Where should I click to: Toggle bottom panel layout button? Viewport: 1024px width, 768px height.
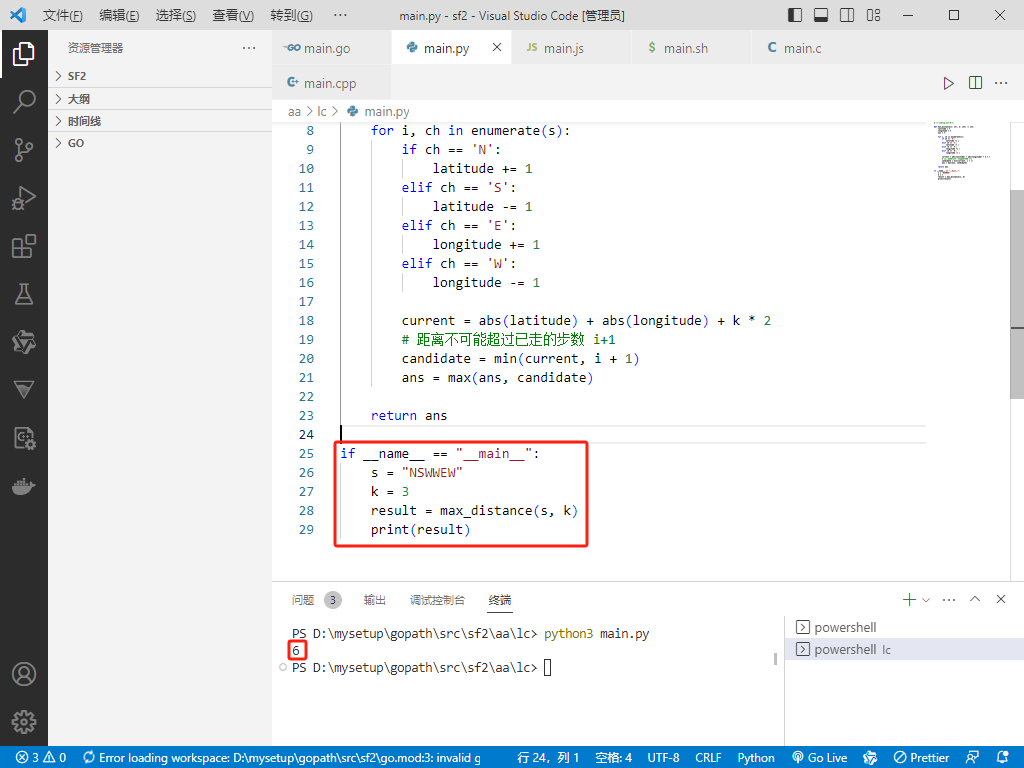pos(821,15)
